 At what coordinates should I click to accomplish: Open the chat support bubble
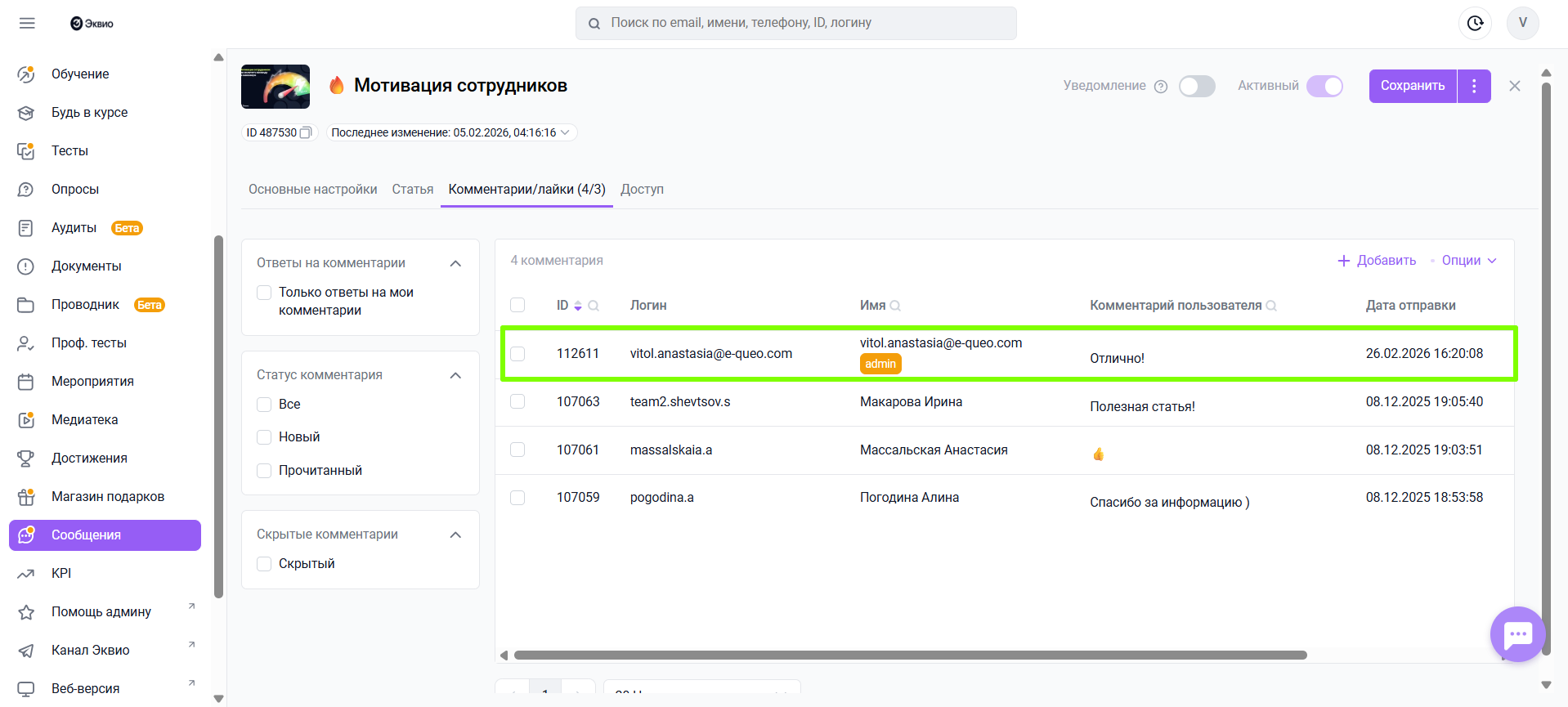coord(1517,634)
